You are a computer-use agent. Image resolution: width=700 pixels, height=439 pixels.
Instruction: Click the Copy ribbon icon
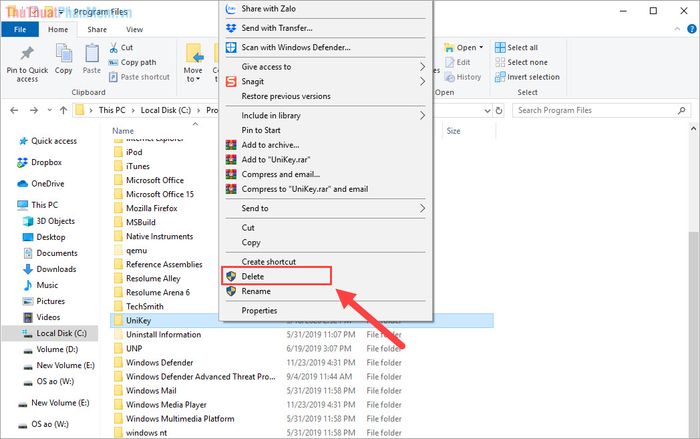click(x=63, y=53)
